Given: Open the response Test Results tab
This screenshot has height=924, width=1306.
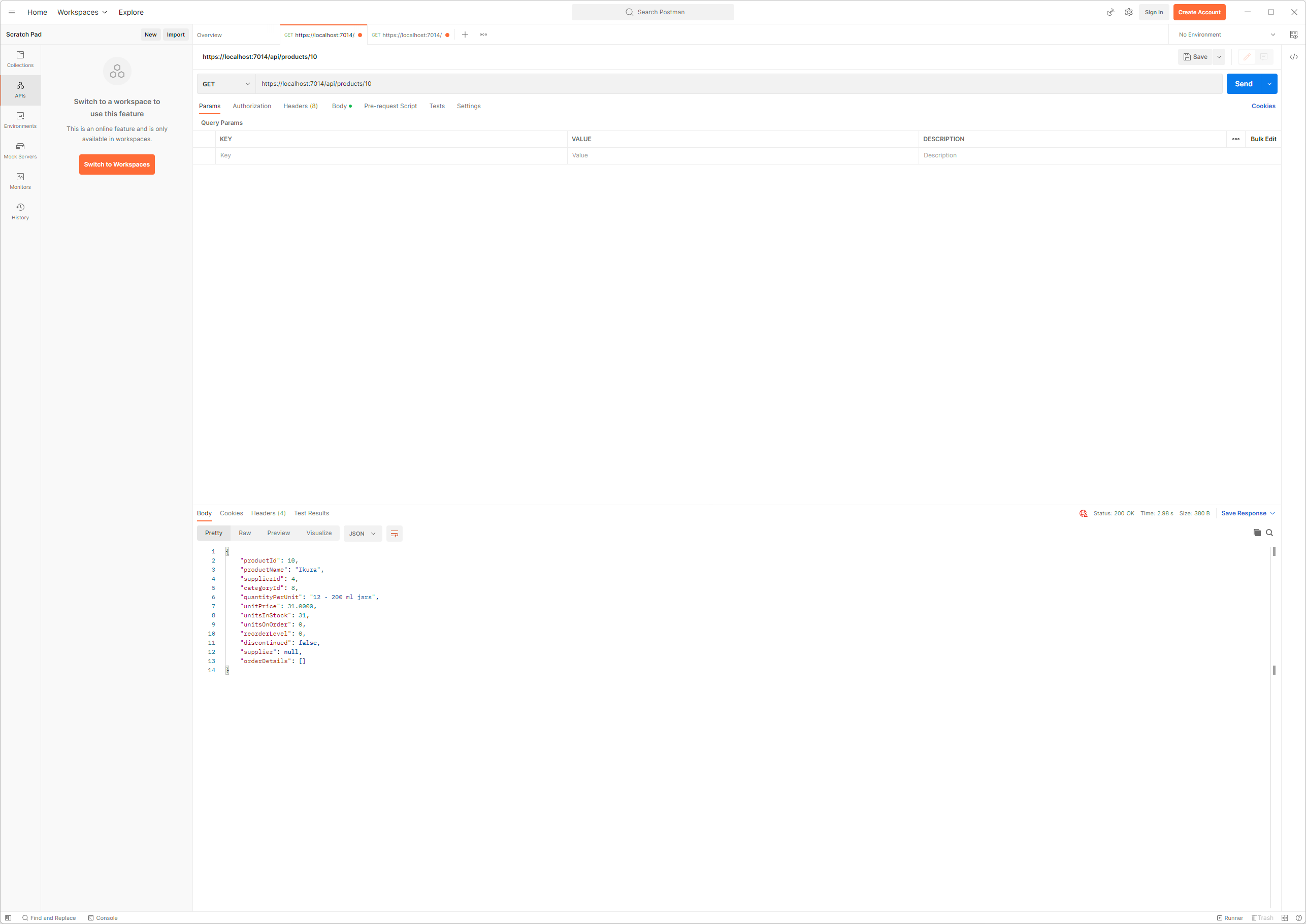Looking at the screenshot, I should [x=311, y=513].
